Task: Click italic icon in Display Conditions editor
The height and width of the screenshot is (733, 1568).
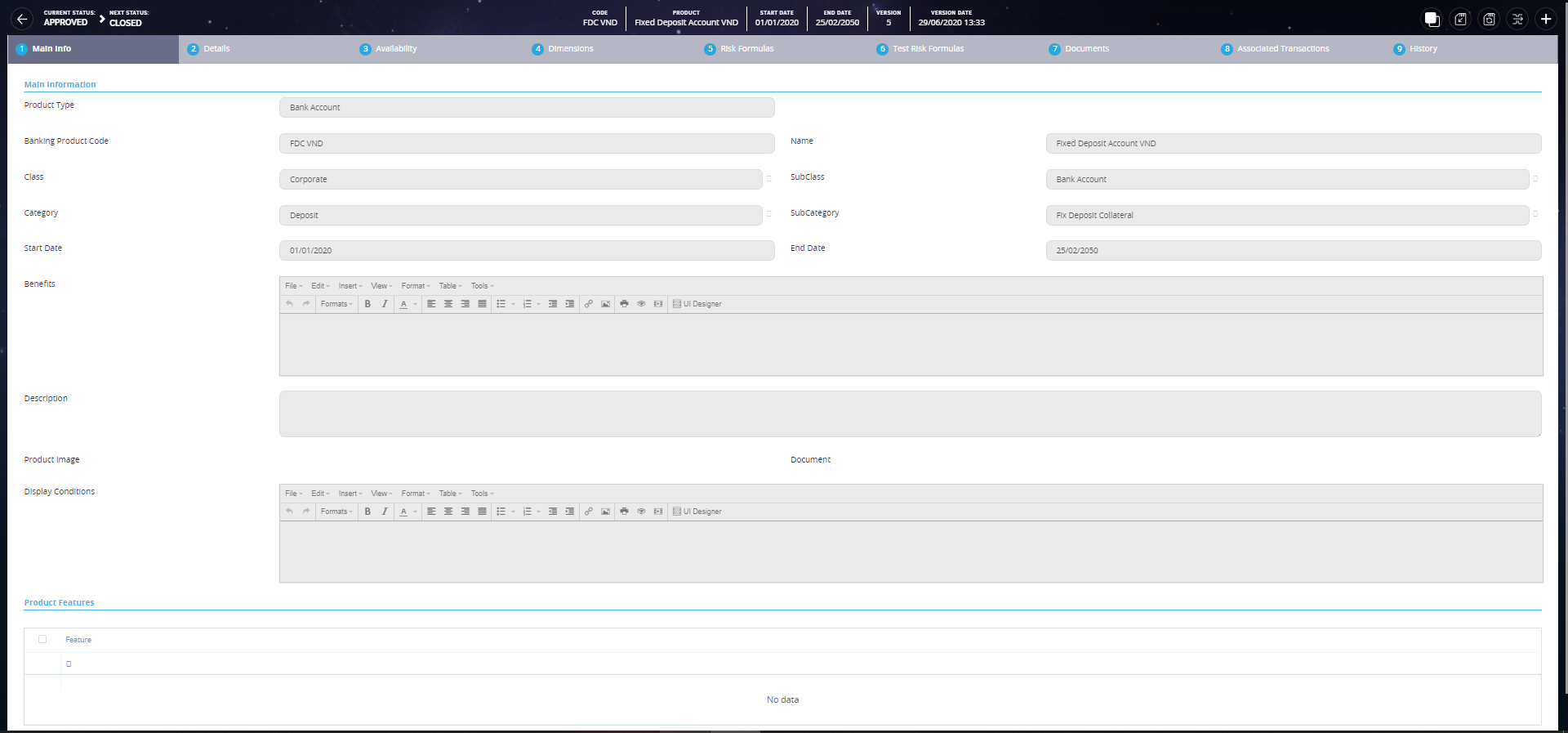Action: [x=385, y=512]
